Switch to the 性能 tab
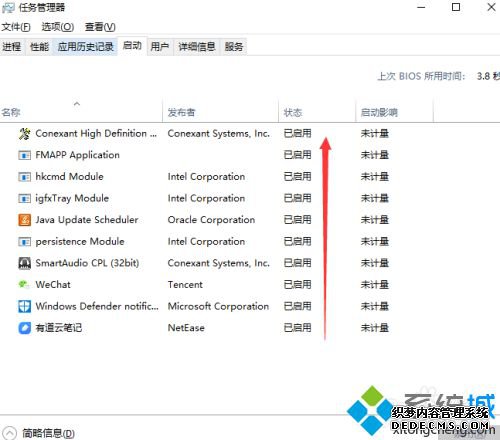Viewport: 500px width, 440px height. 39,47
